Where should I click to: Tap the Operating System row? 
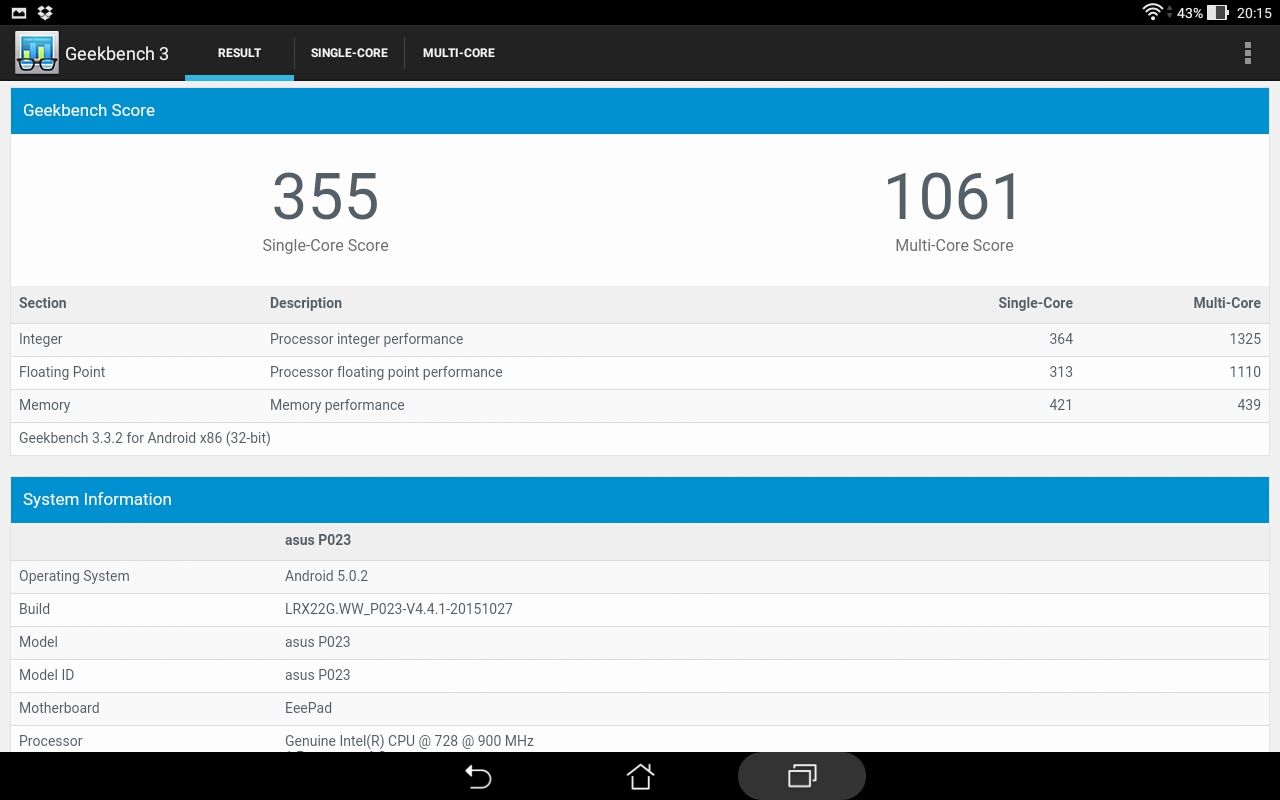[x=640, y=576]
